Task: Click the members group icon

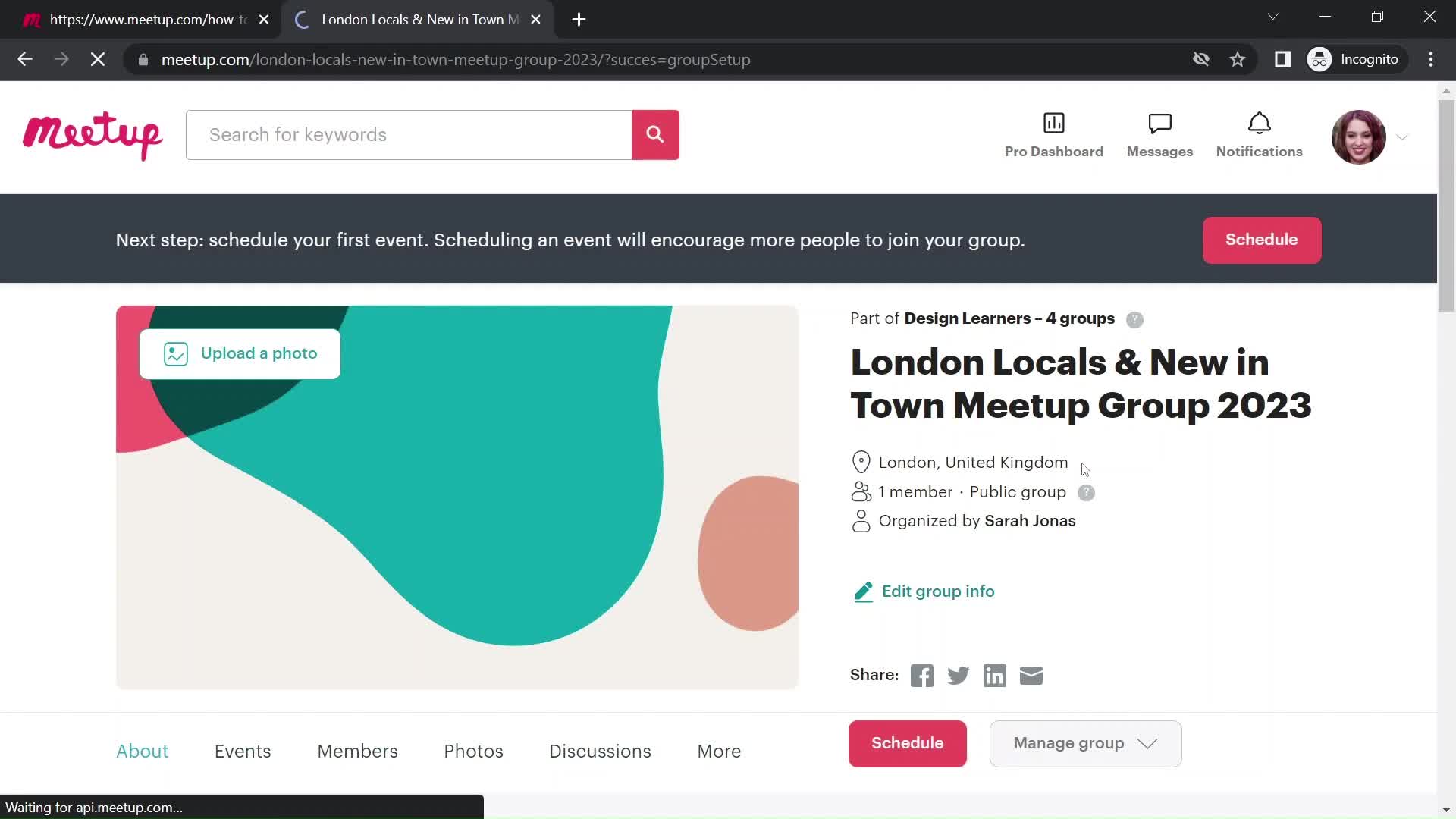Action: point(861,491)
